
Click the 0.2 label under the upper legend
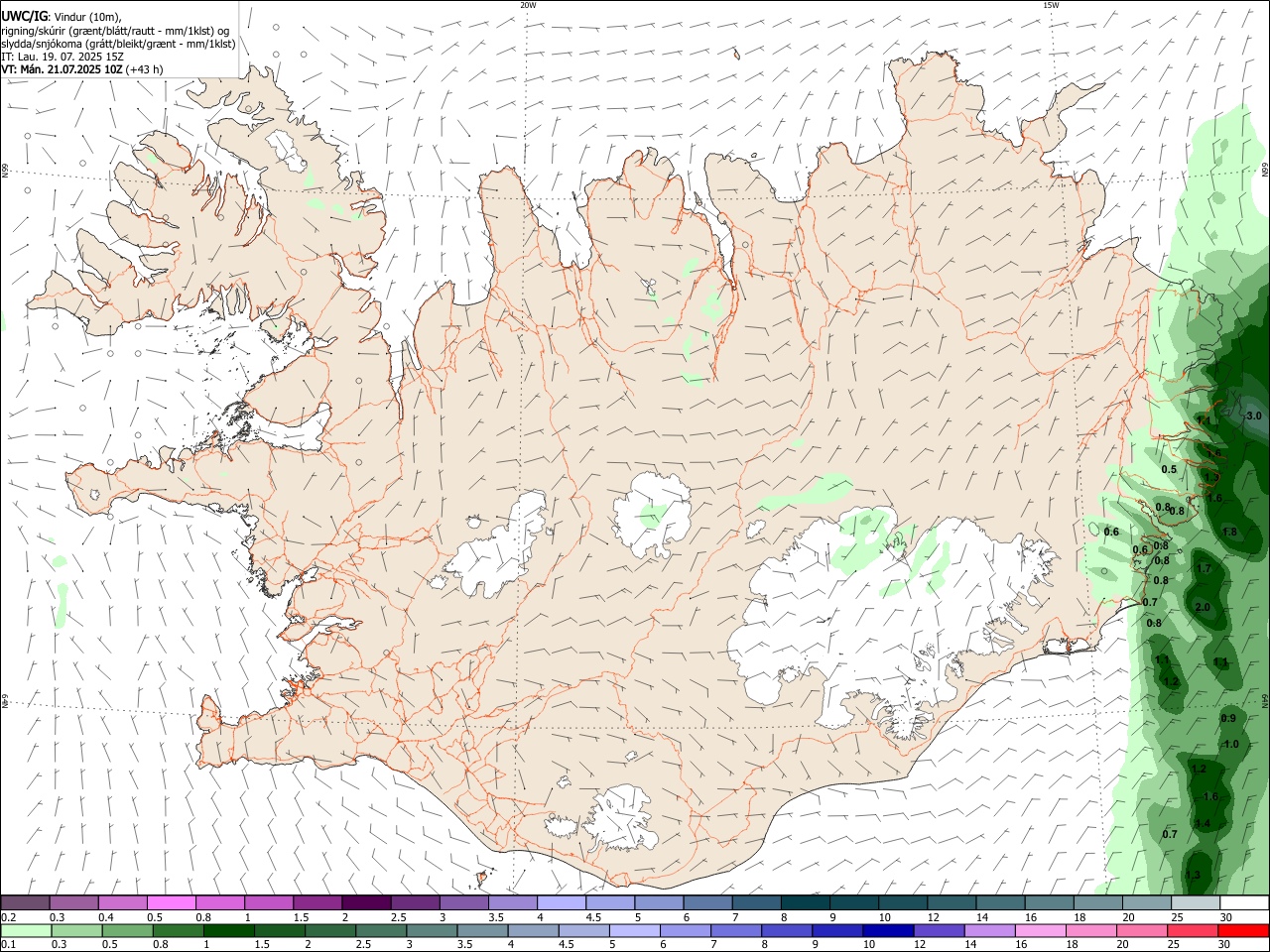coord(9,917)
